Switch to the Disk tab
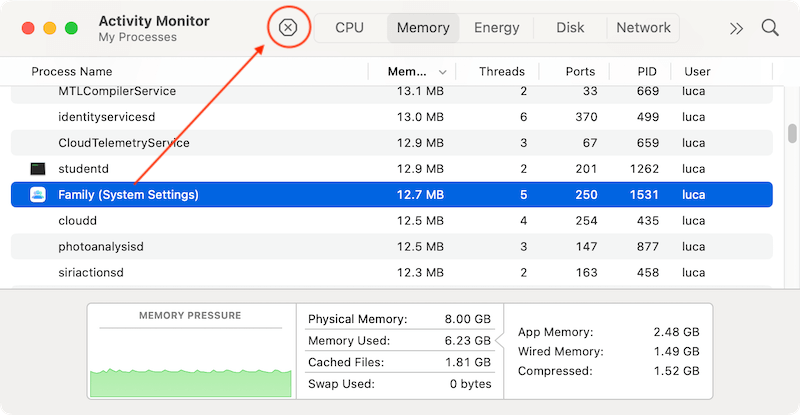Screen dimensions: 800x415 [x=570, y=28]
